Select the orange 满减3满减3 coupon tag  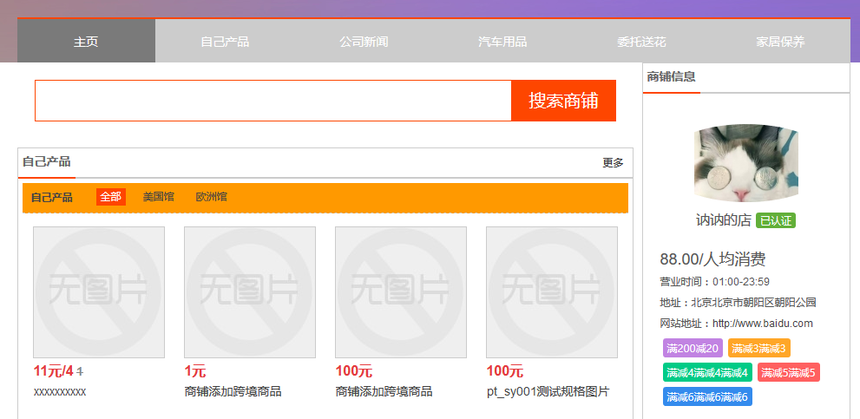coord(758,349)
